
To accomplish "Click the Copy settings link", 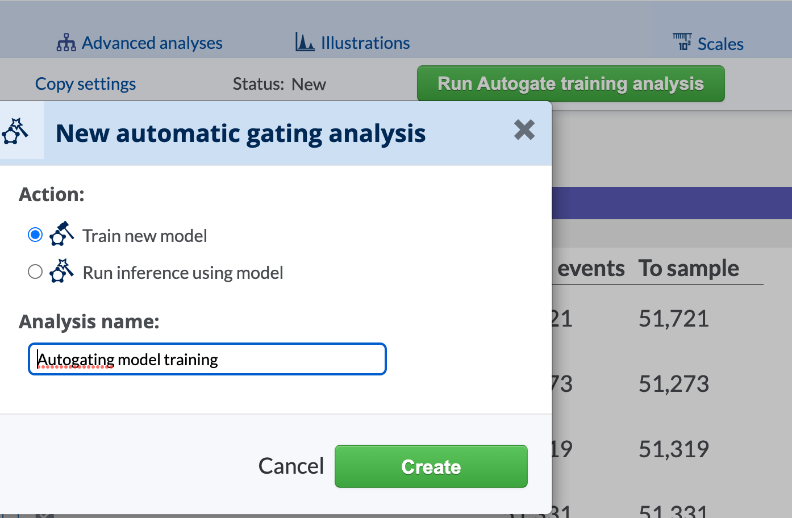I will click(x=85, y=84).
